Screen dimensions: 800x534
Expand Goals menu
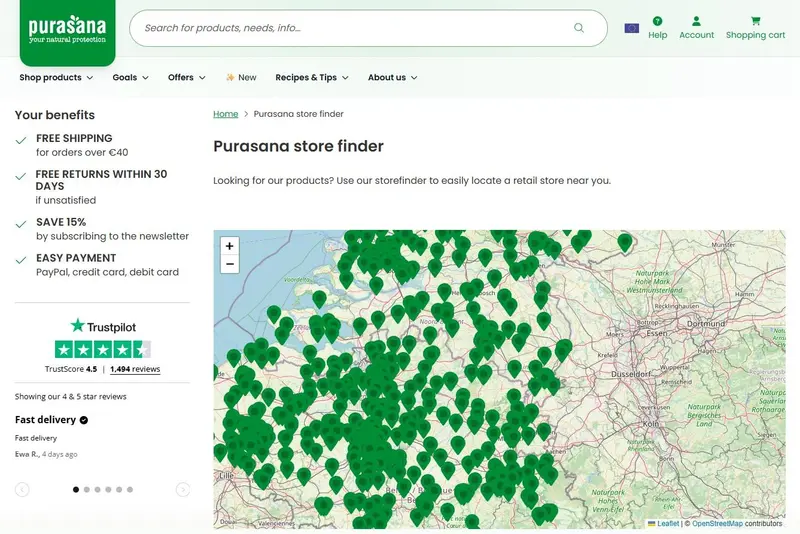(131, 78)
